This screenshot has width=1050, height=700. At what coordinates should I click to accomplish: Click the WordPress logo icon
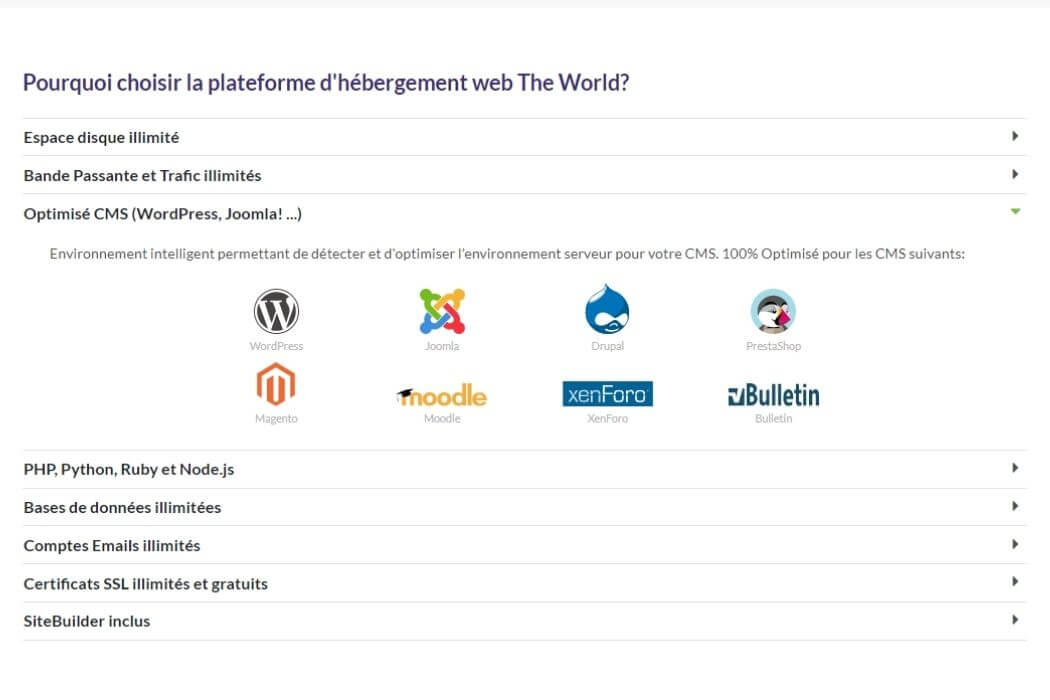(x=276, y=311)
